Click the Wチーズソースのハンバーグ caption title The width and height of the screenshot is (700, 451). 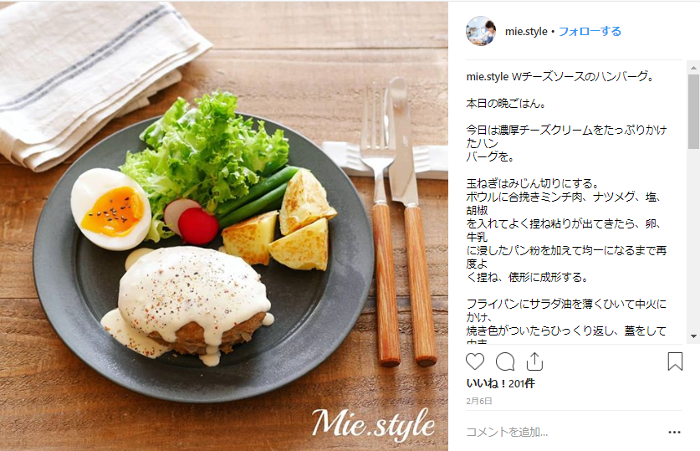(583, 76)
